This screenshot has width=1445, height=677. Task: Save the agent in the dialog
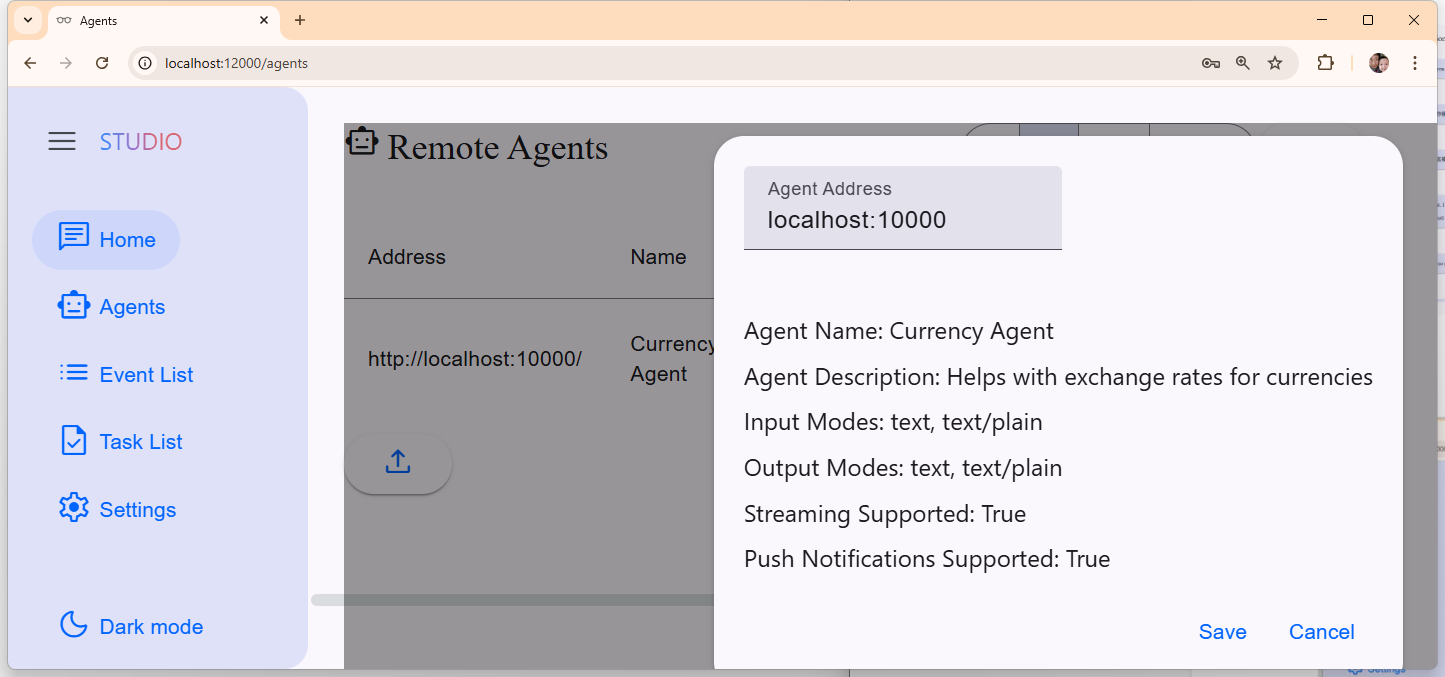(1222, 632)
